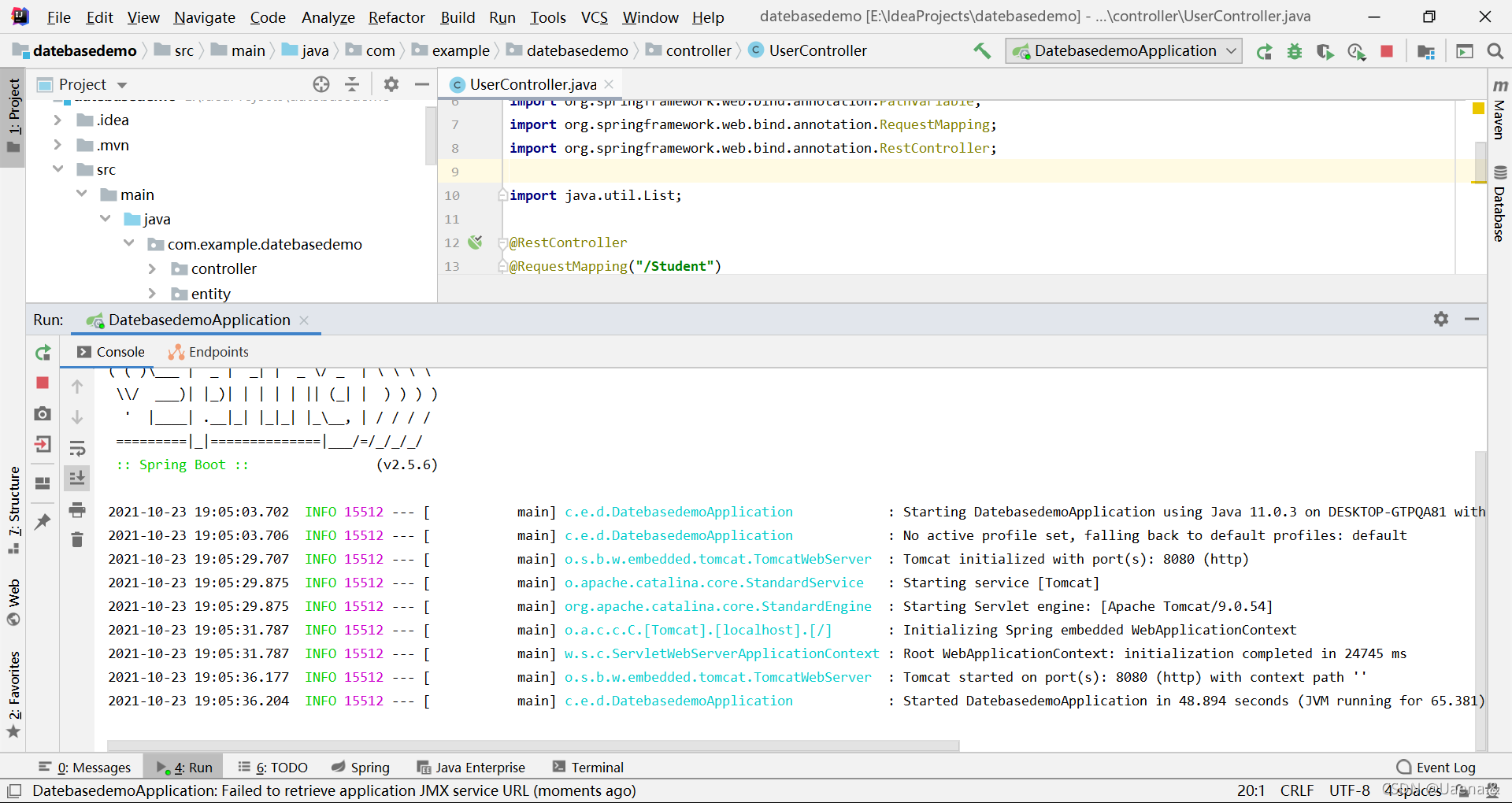
Task: Click Up the stack trace arrow
Action: coord(77,387)
